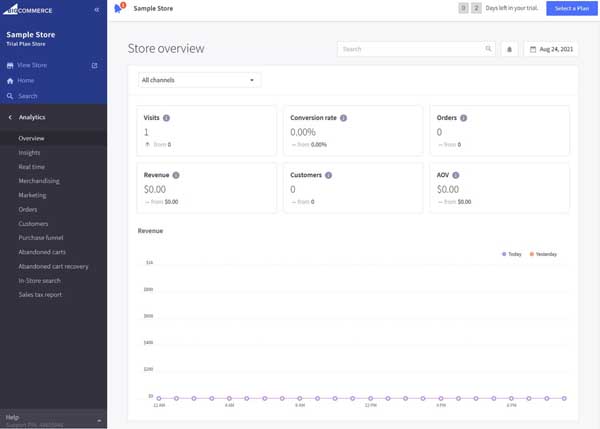The width and height of the screenshot is (600, 429).
Task: Click the View Store link
Action: tap(32, 65)
